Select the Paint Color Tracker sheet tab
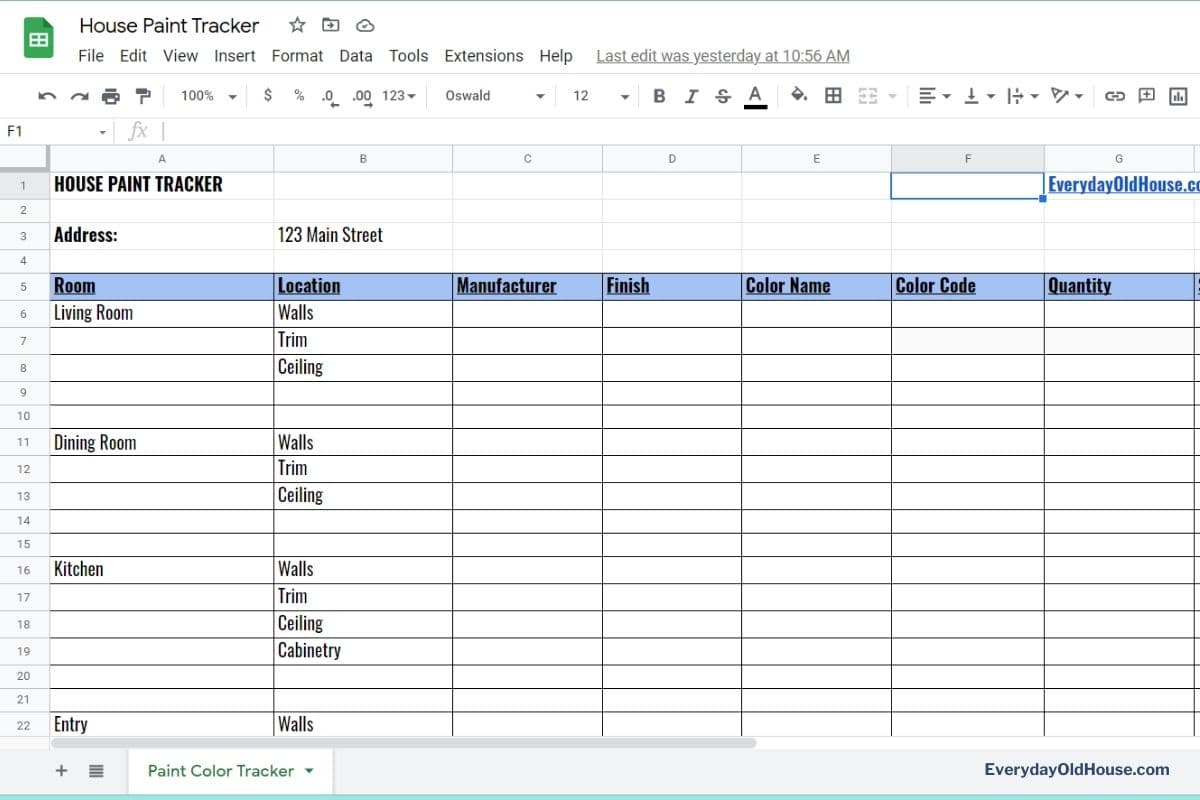 pos(230,770)
